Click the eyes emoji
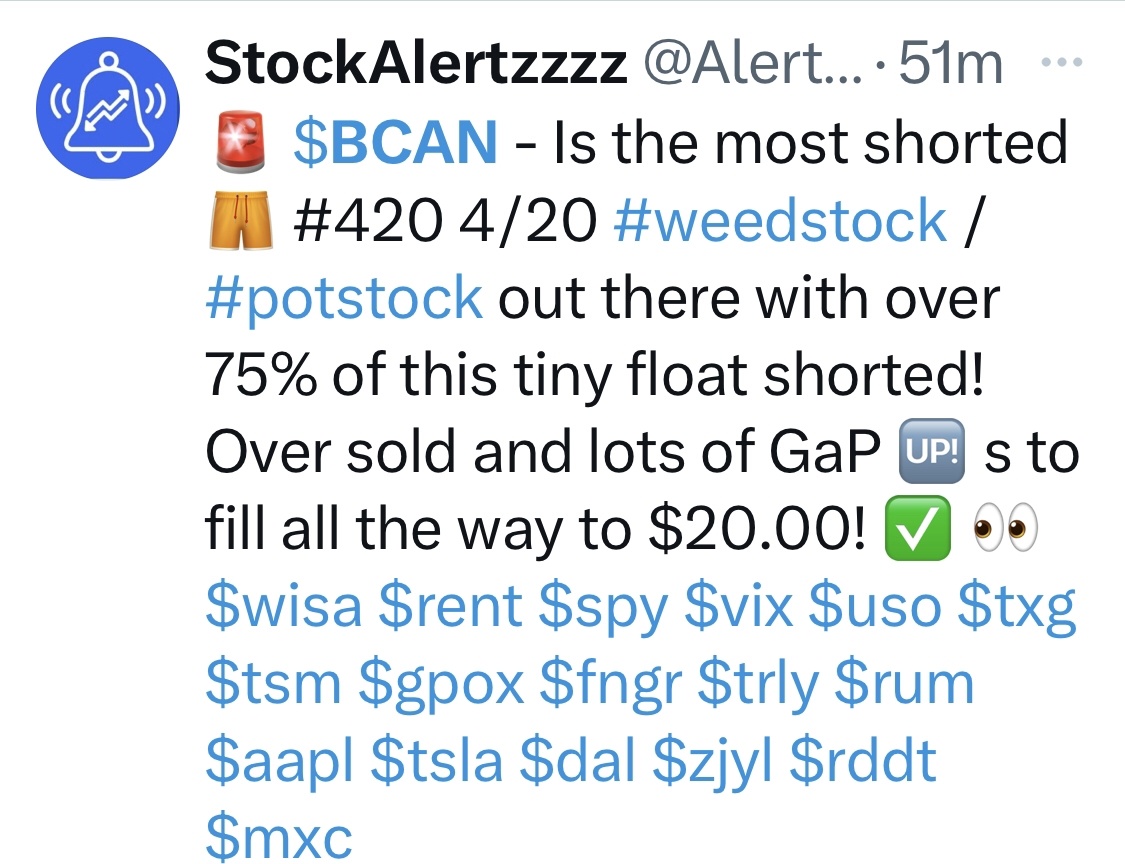The image size is (1125, 864). click(x=1004, y=530)
